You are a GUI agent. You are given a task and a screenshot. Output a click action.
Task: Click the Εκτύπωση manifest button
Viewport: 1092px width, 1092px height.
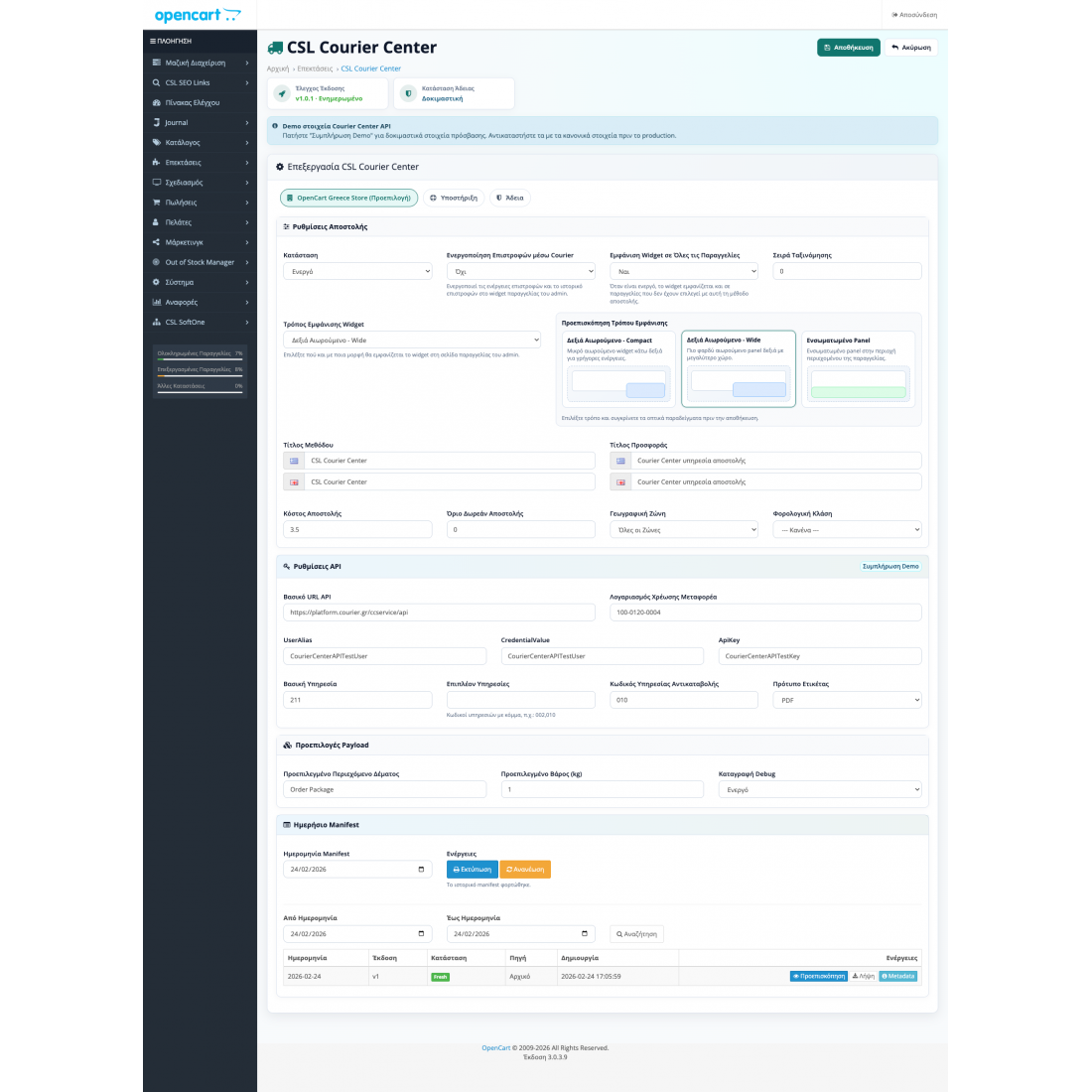(473, 870)
